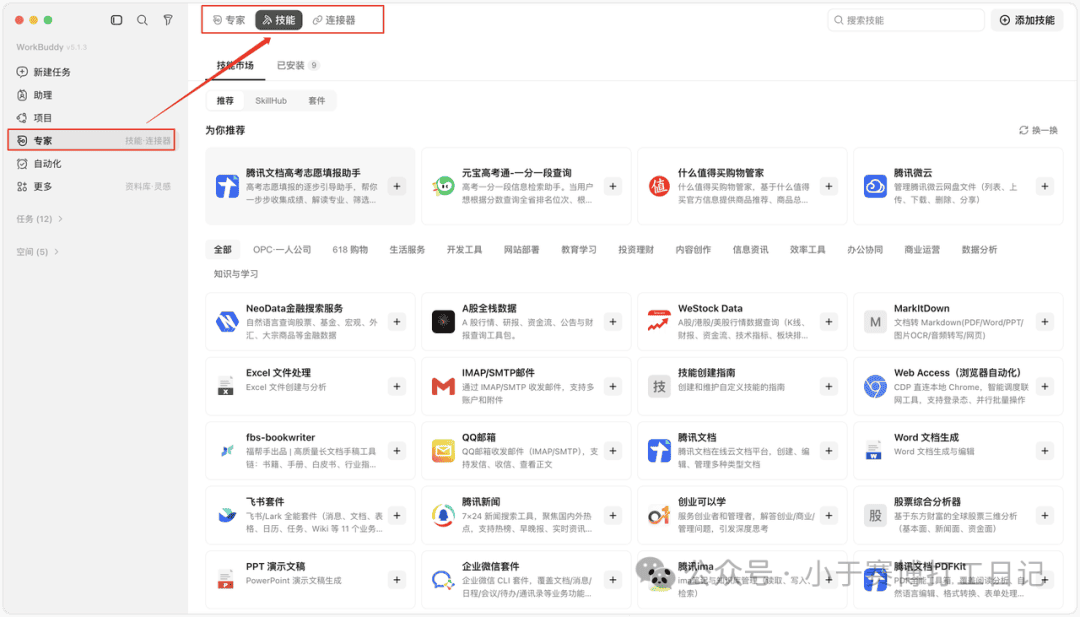Add QQ邮箱 with plus button
This screenshot has height=617, width=1080.
[x=612, y=451]
